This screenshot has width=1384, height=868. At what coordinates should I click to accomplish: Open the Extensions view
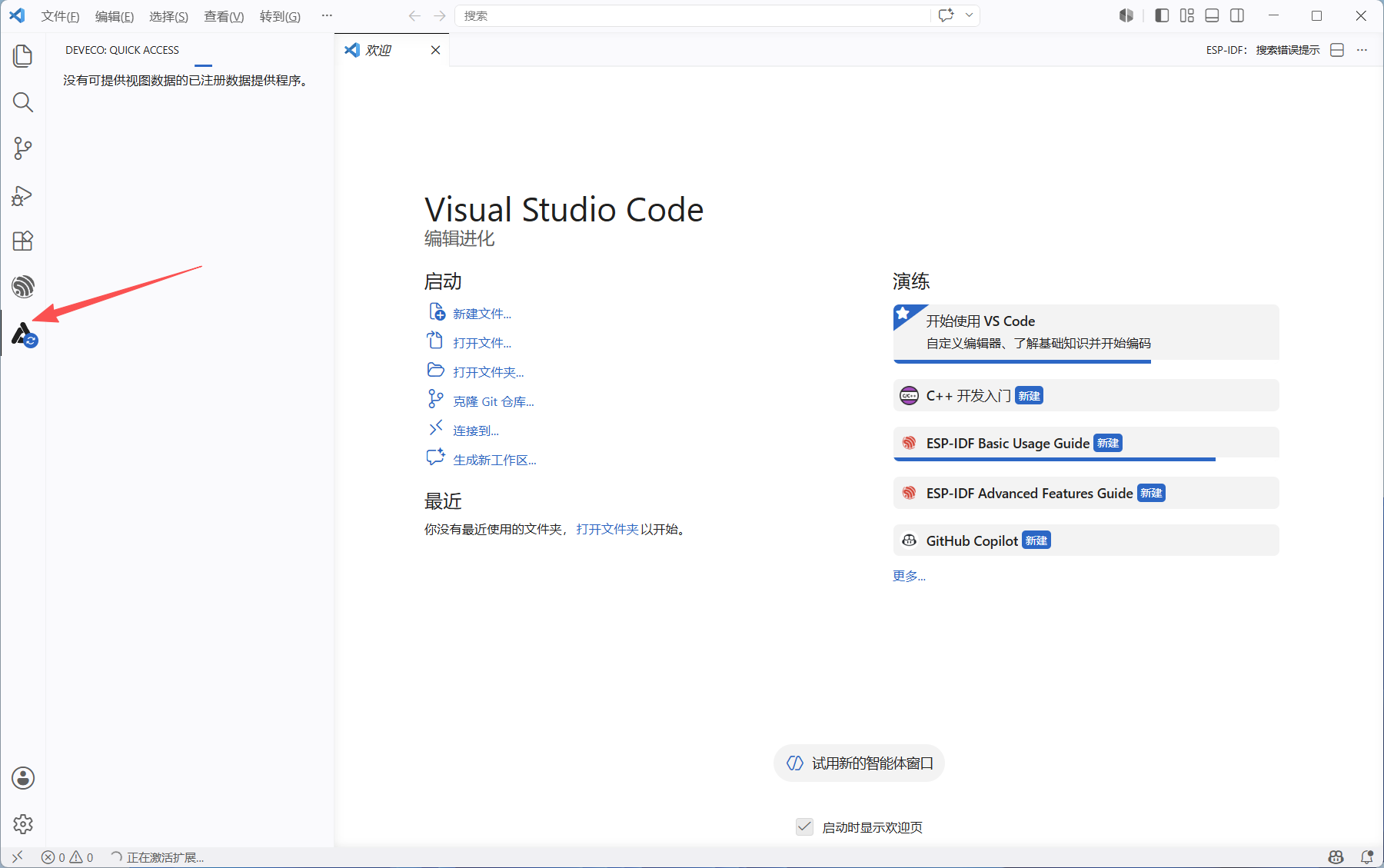pos(23,241)
